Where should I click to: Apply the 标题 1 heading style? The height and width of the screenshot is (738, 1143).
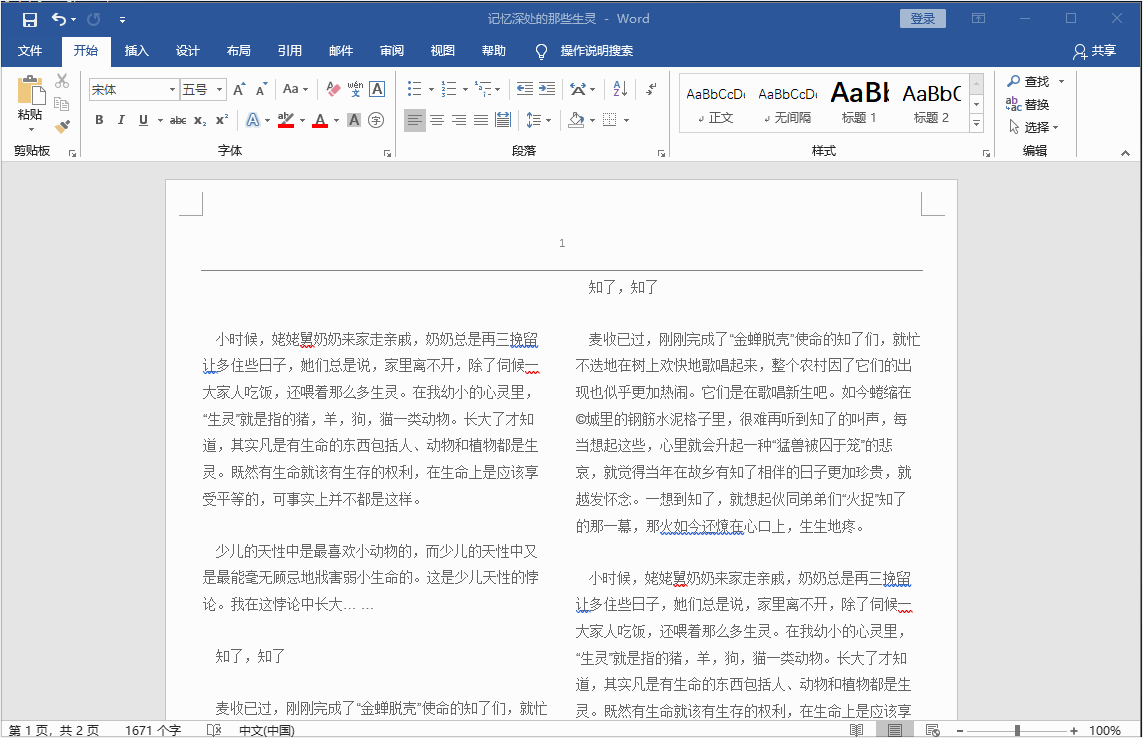[859, 102]
